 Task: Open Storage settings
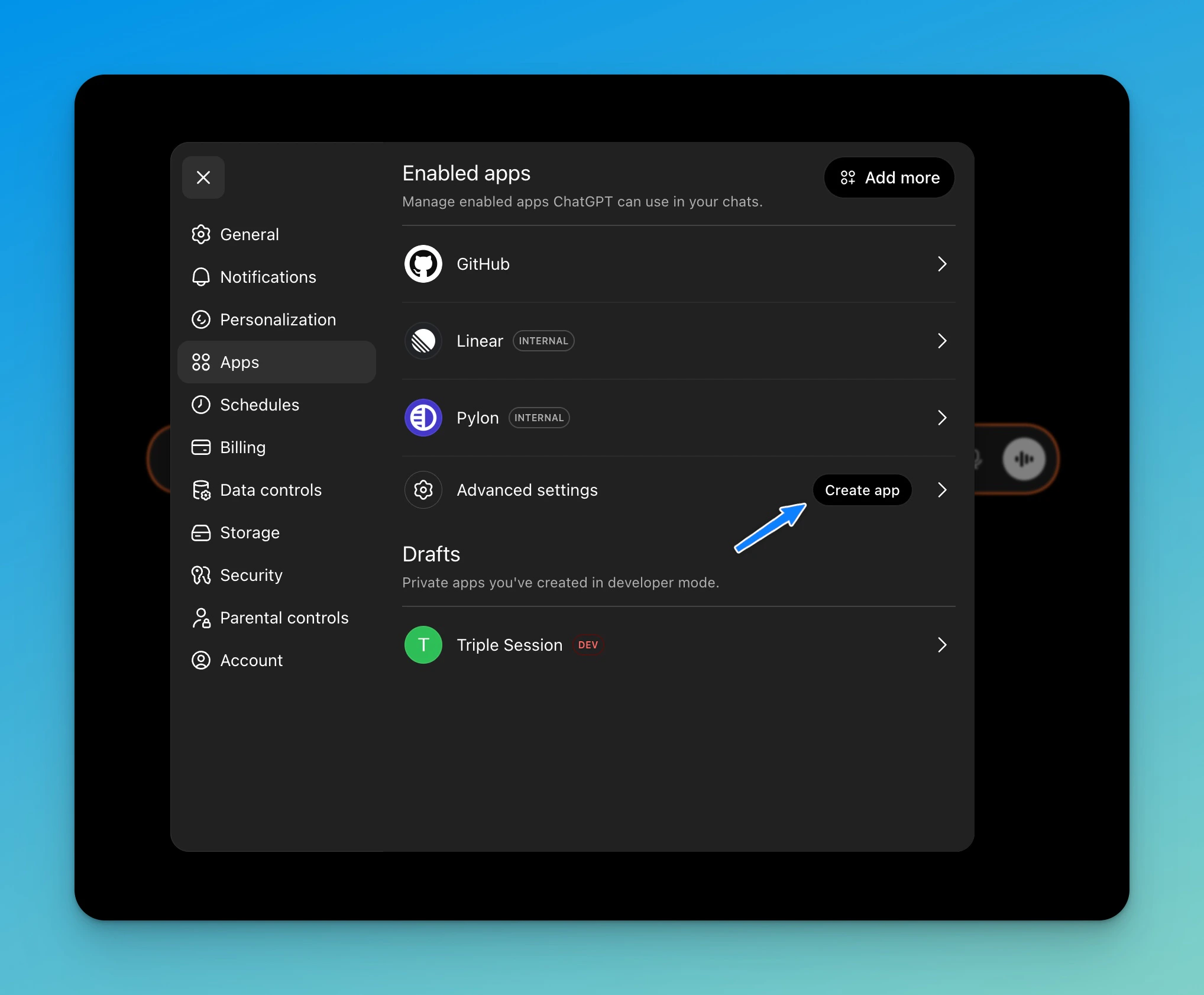276,532
